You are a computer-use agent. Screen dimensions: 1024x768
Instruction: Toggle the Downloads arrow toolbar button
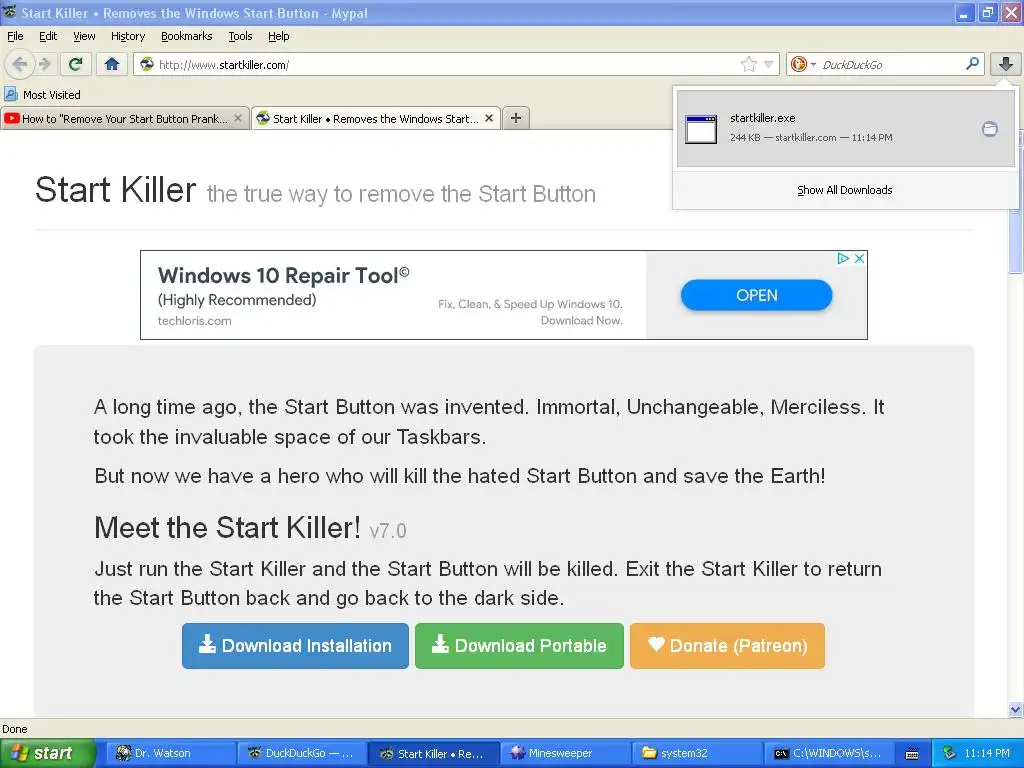[x=1006, y=64]
